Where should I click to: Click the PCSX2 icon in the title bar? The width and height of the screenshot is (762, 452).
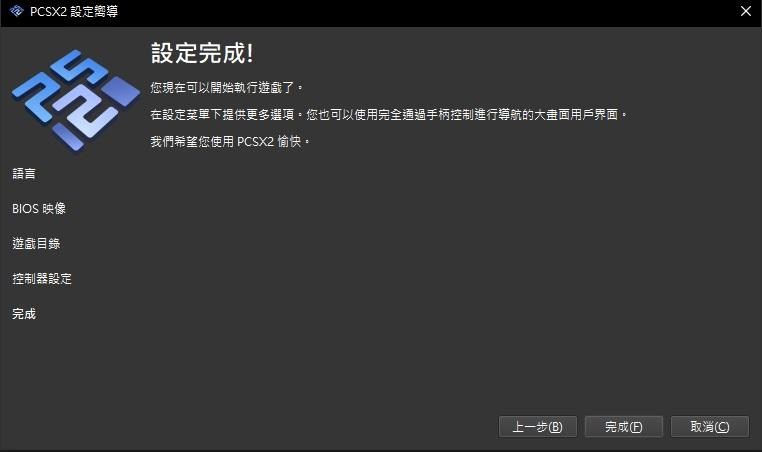point(17,11)
